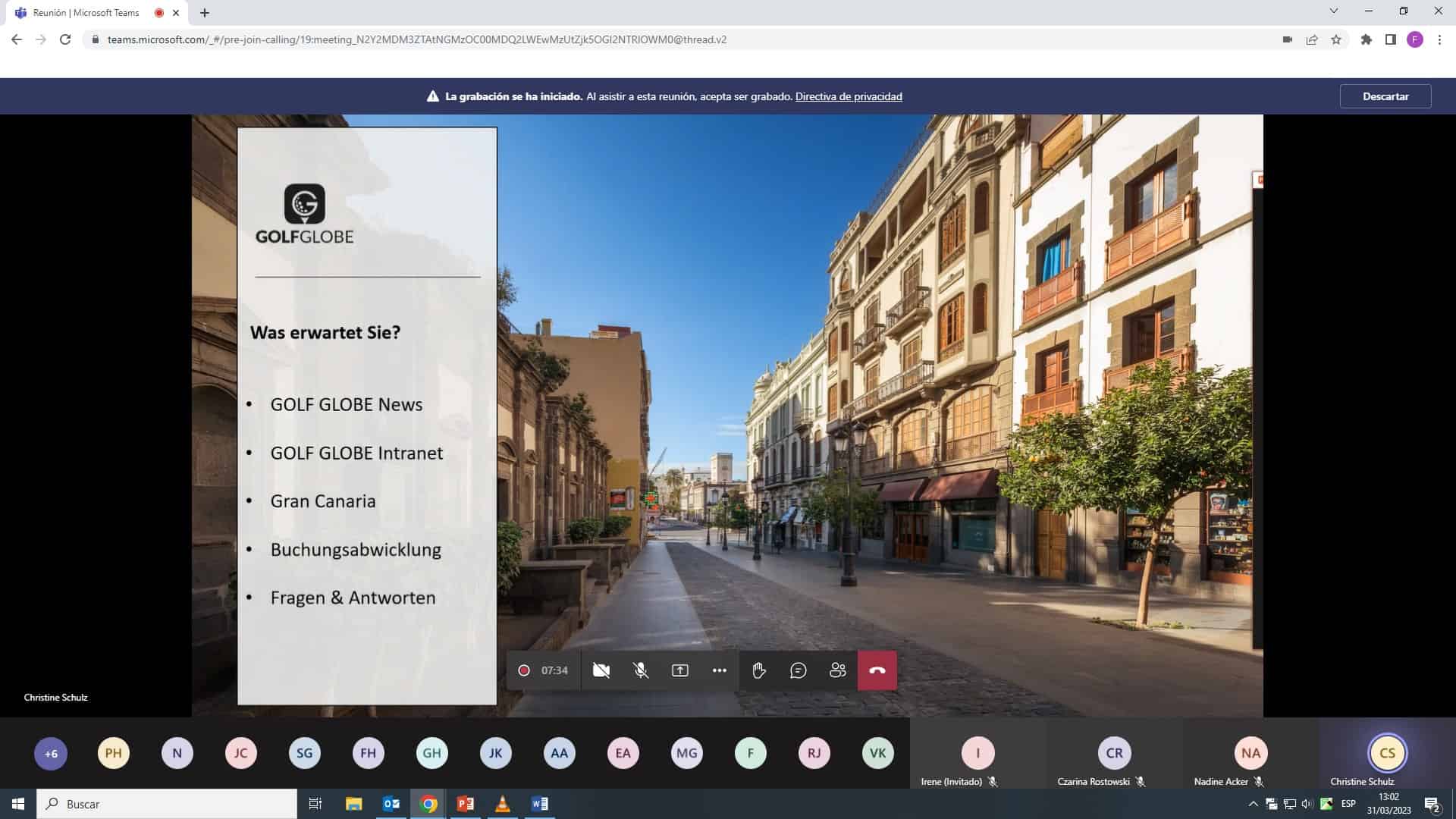Switch to PowerPoint on taskbar

pos(466,804)
